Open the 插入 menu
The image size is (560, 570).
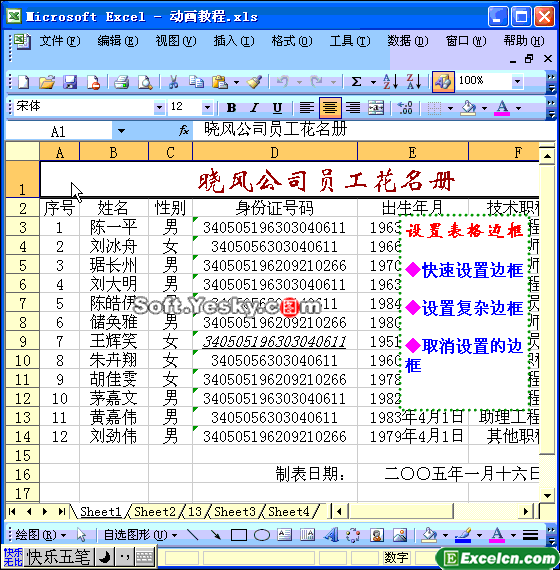tap(233, 41)
